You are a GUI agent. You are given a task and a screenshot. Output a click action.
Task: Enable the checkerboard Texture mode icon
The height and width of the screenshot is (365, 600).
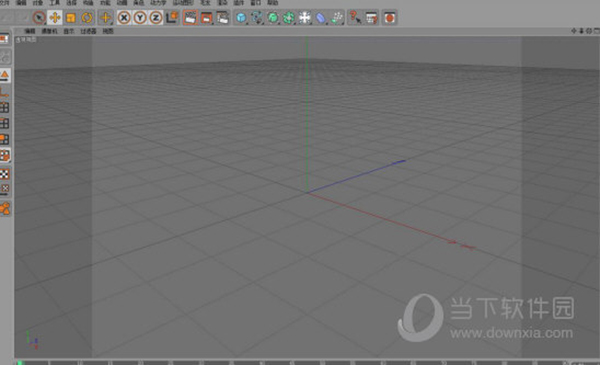pyautogui.click(x=4, y=174)
